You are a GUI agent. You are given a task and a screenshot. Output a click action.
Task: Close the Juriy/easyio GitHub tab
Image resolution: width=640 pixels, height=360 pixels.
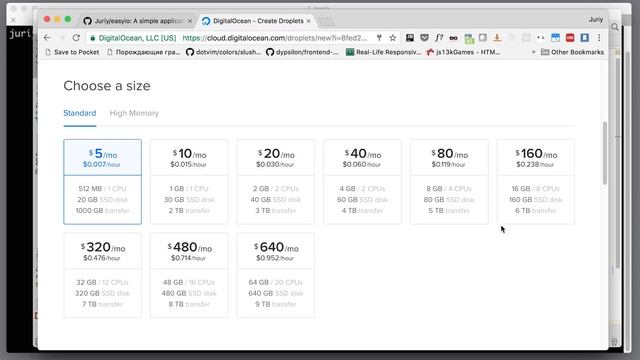tap(190, 21)
